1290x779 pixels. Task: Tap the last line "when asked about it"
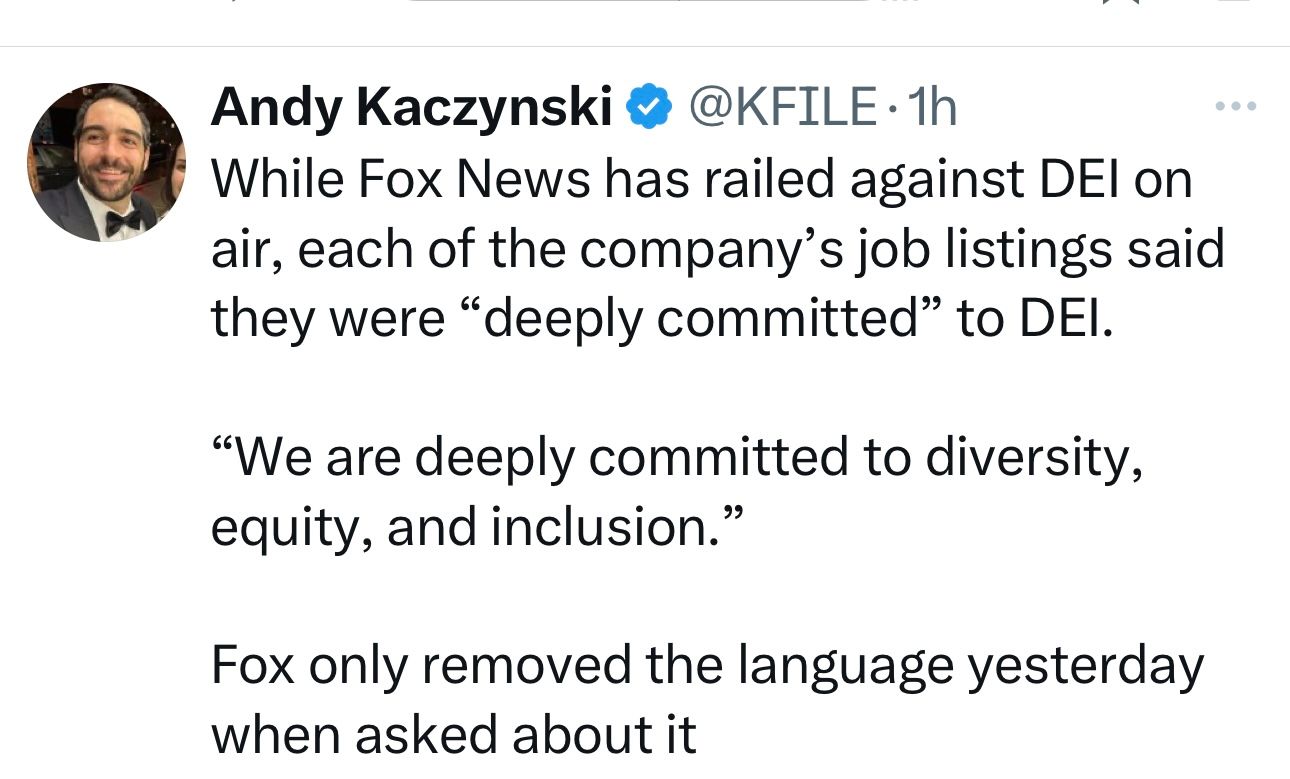point(454,735)
